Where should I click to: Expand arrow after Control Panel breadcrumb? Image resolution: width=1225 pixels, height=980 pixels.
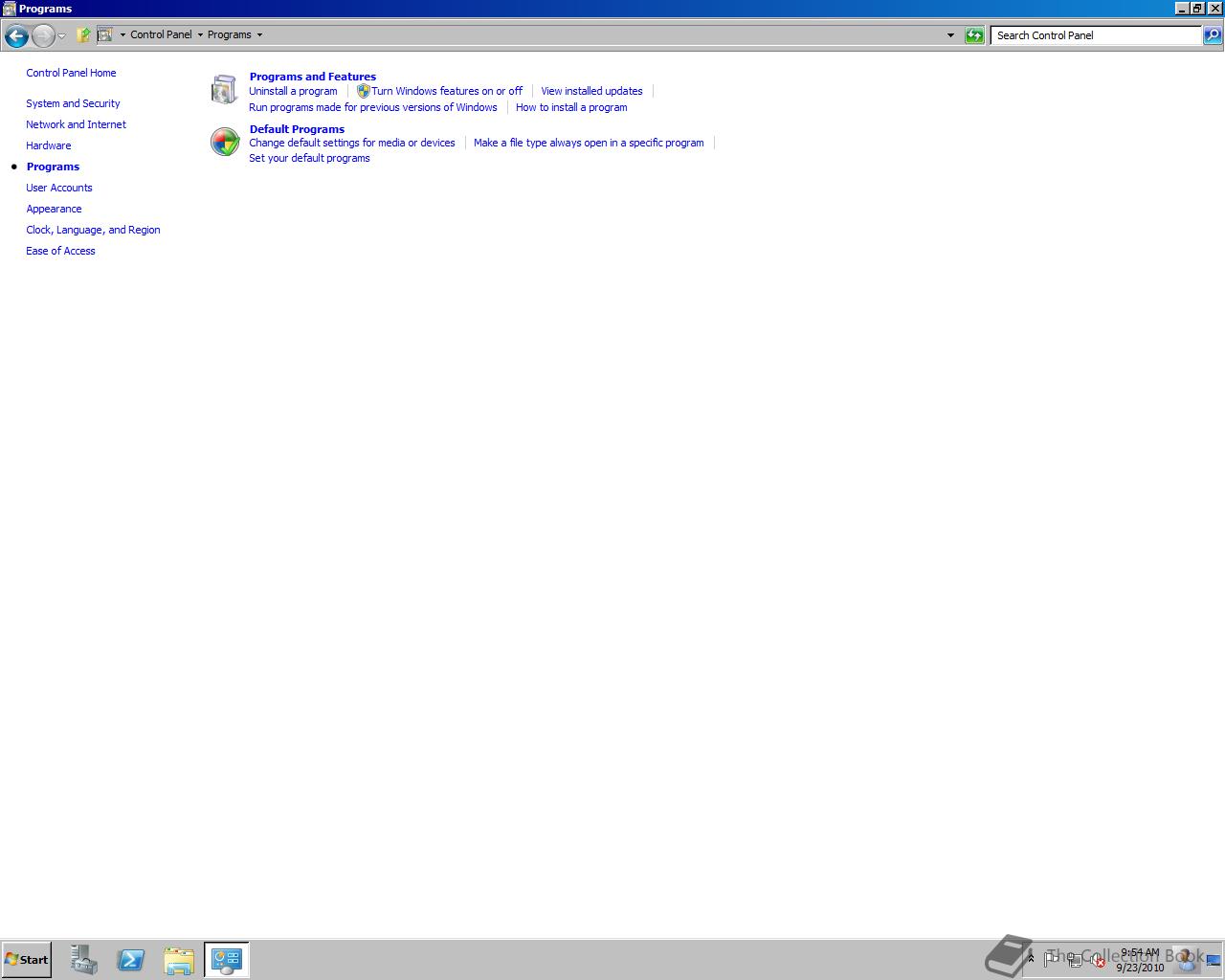200,35
